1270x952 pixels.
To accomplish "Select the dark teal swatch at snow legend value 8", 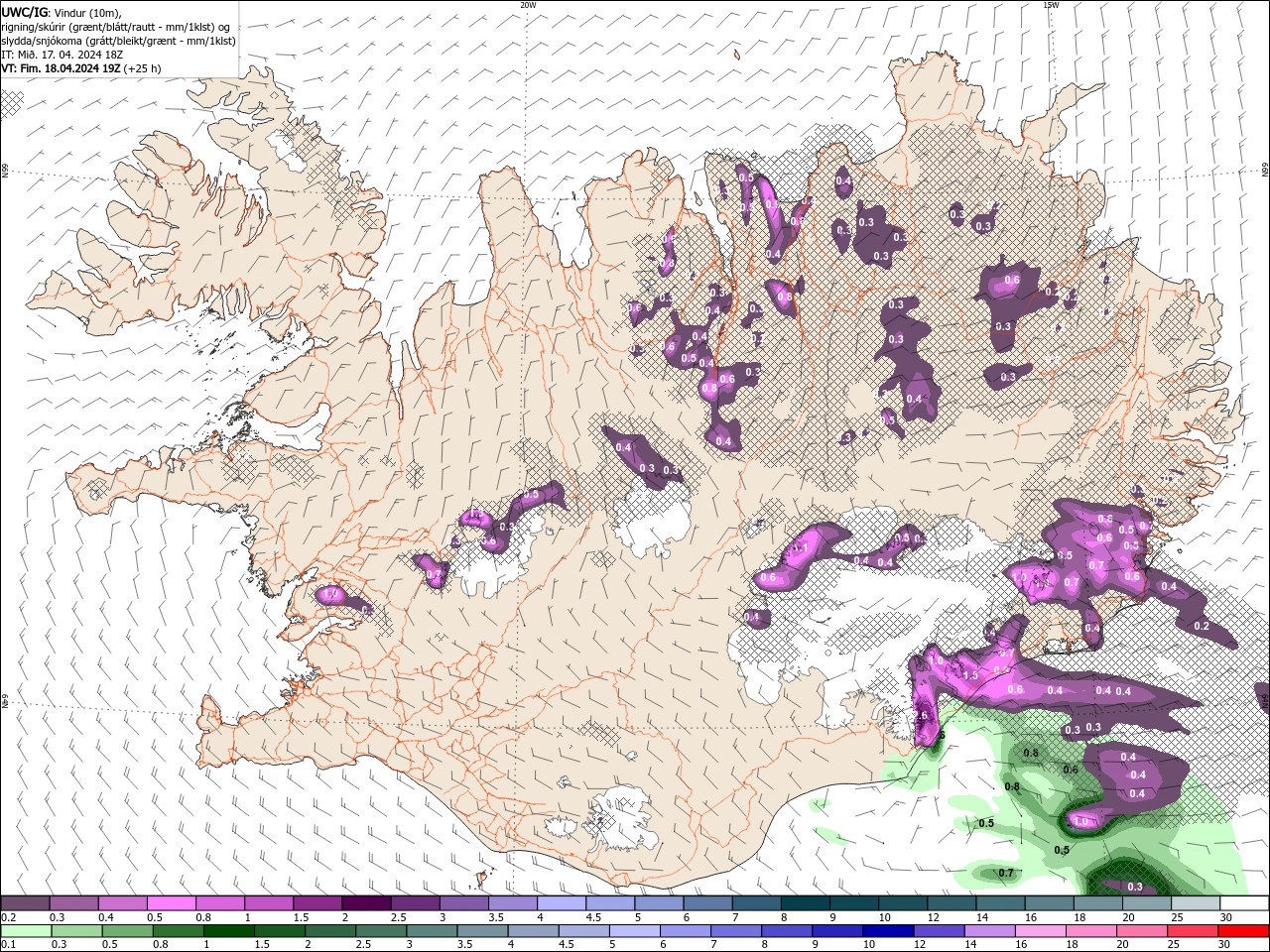I will click(x=805, y=903).
